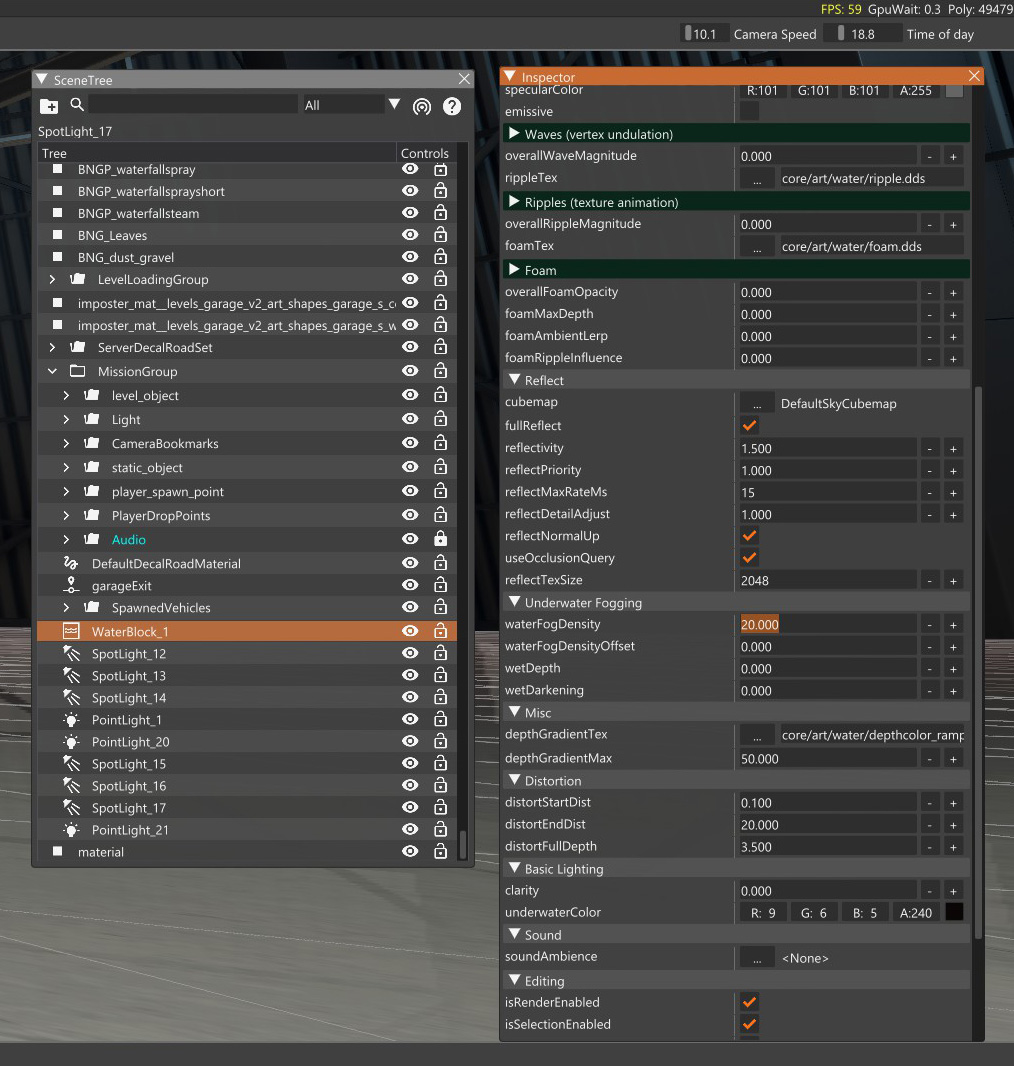Toggle the lock icon for LevelLoadingGroup
The width and height of the screenshot is (1014, 1066).
[x=440, y=279]
